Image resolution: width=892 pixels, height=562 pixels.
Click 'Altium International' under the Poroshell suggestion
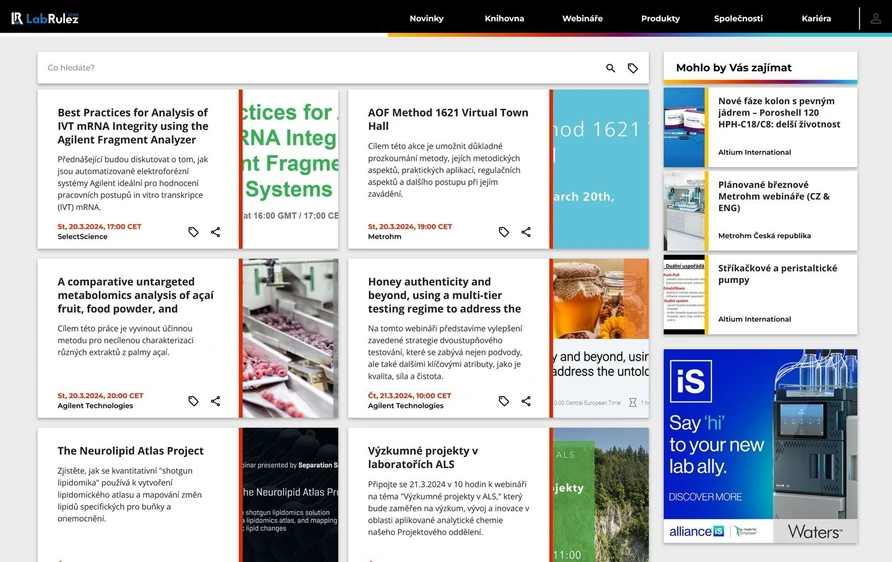[754, 152]
